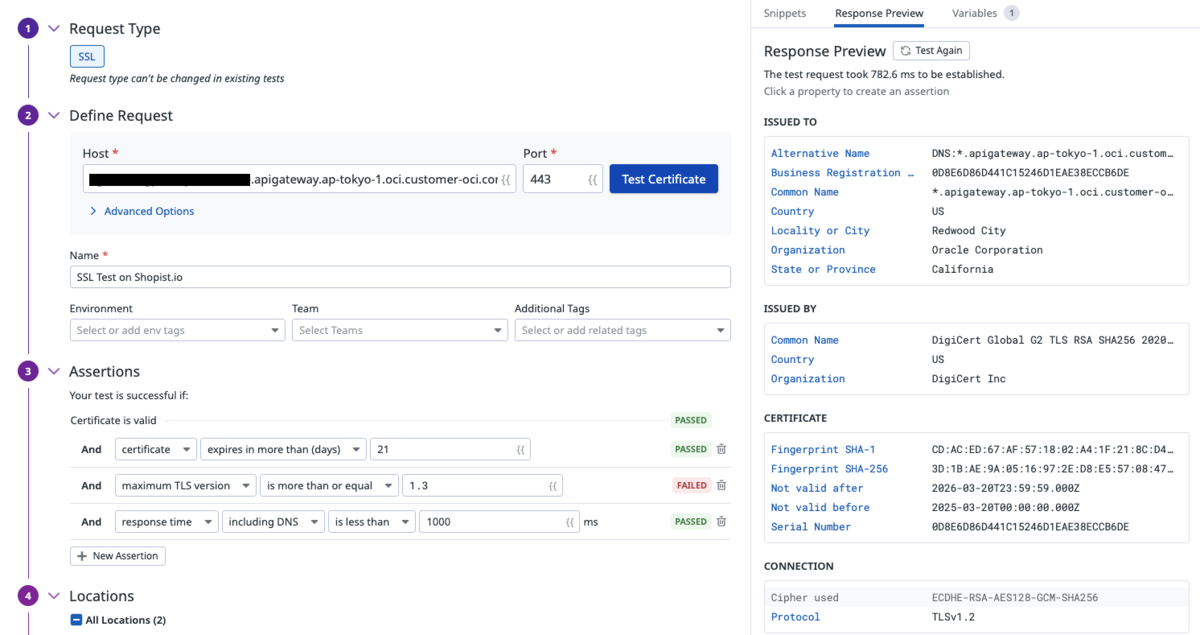Insert variable braces in Port field
Viewport: 1200px width, 635px height.
tap(592, 180)
